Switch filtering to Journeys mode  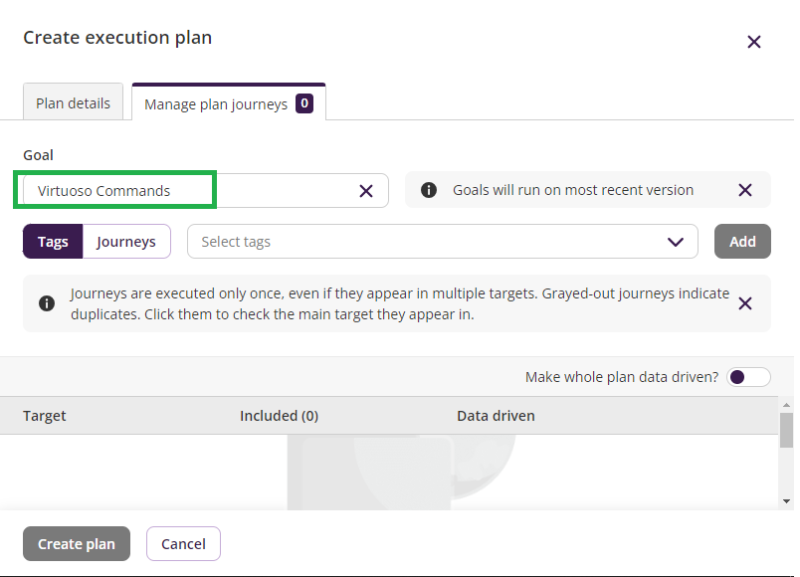(127, 241)
